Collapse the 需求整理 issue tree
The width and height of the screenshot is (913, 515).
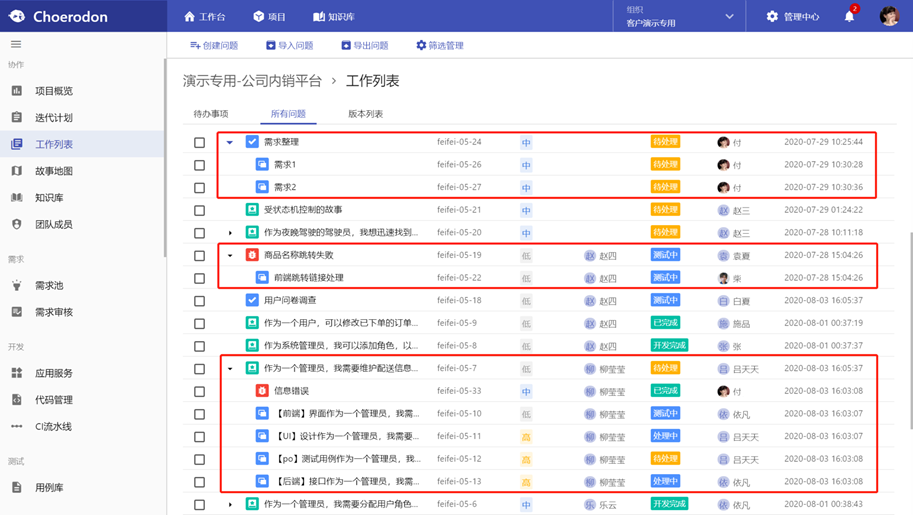pyautogui.click(x=230, y=143)
